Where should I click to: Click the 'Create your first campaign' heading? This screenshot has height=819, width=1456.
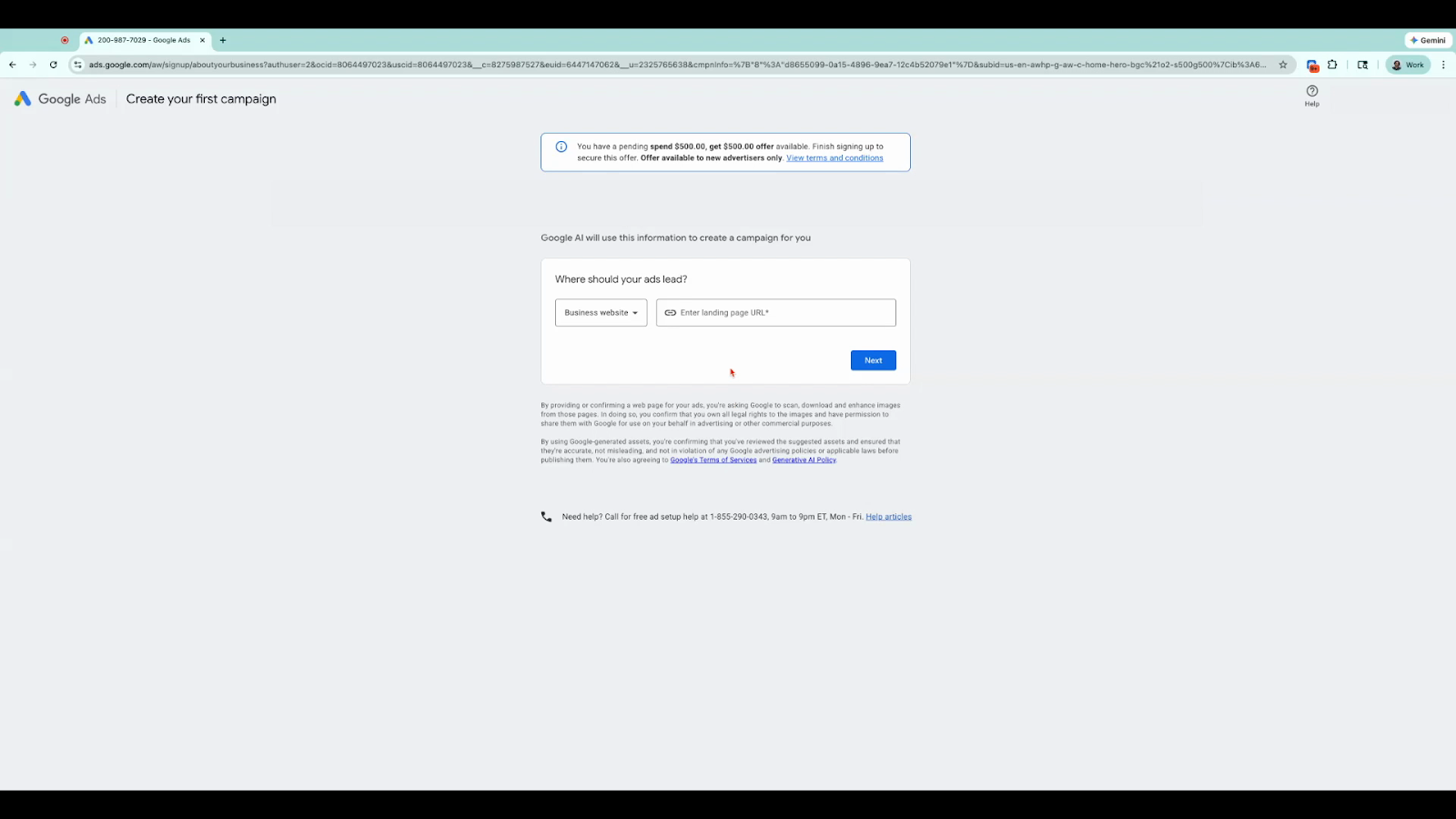[x=201, y=99]
